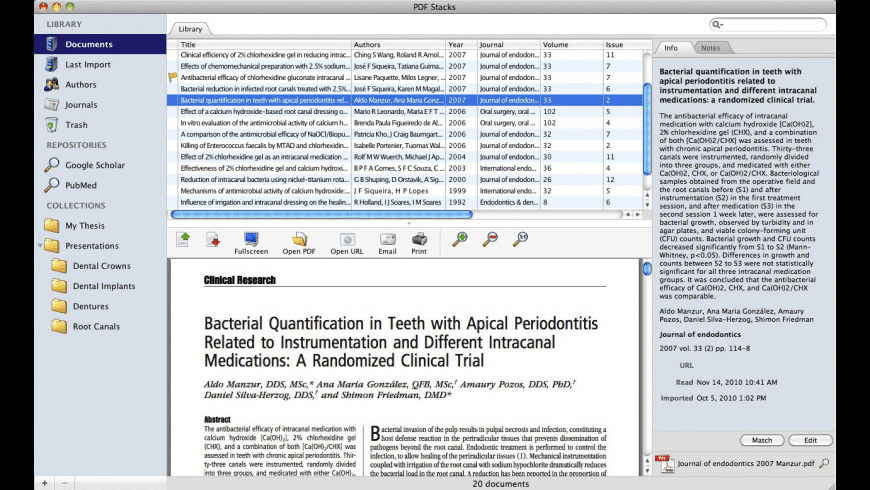Open Google Scholar repository search
Screen dimensions: 870x490
click(94, 165)
